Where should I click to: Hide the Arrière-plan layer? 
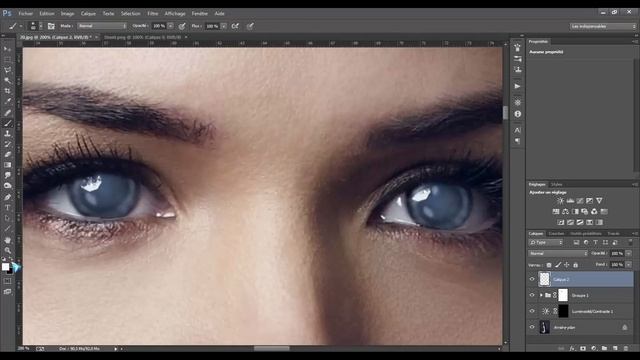pyautogui.click(x=532, y=327)
